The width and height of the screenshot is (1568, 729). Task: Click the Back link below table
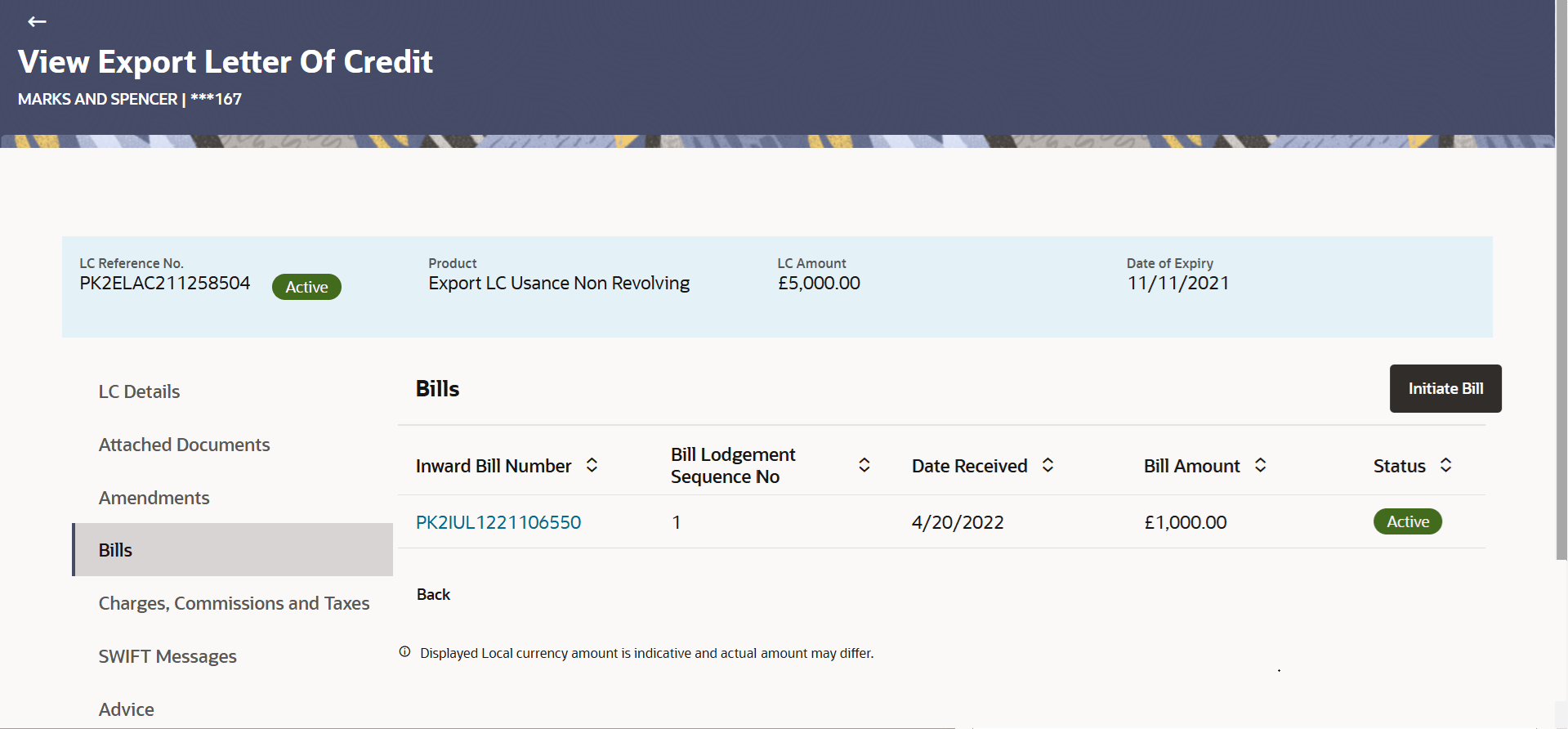(x=433, y=594)
